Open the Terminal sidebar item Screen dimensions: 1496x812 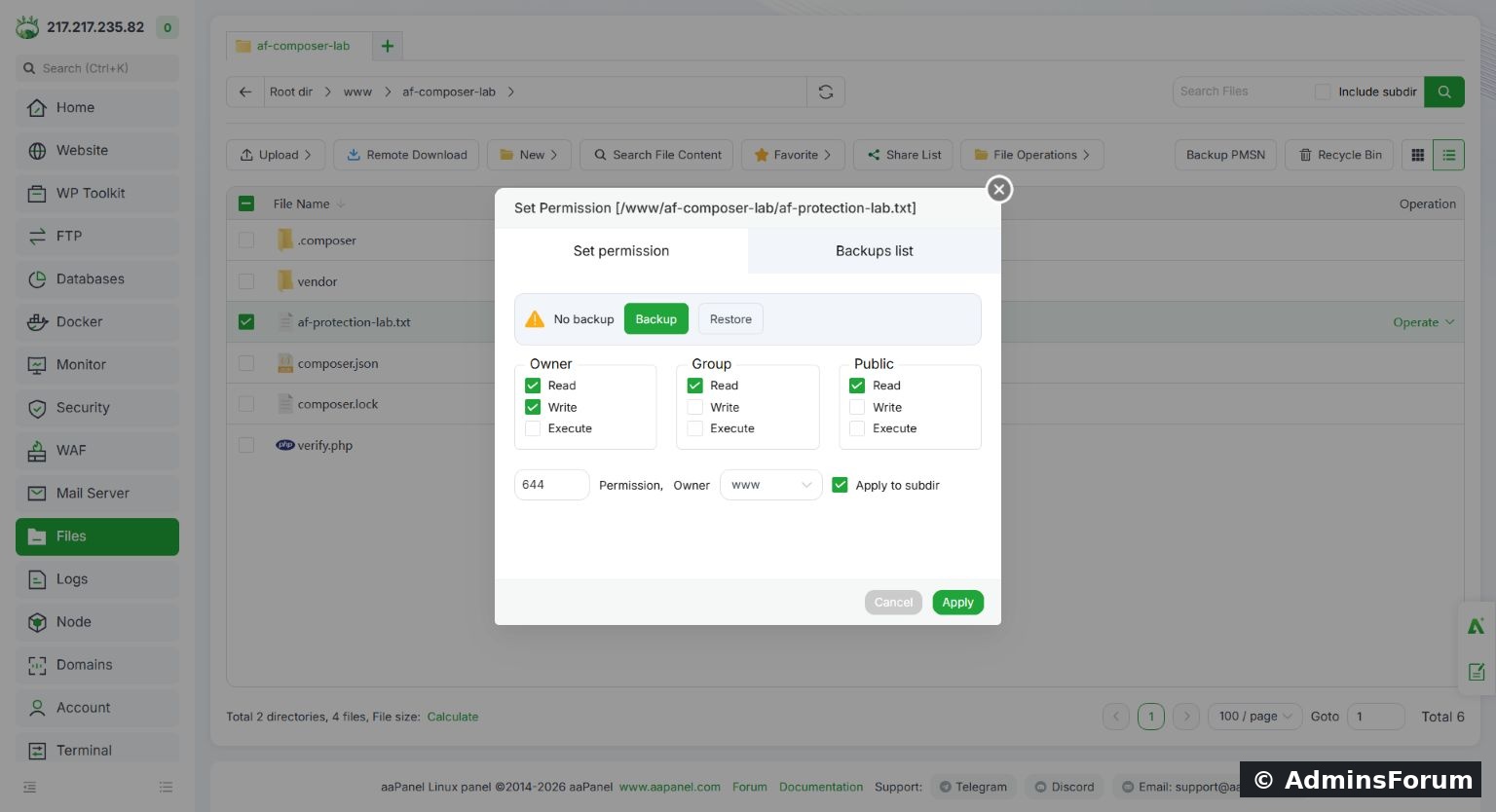[x=96, y=750]
